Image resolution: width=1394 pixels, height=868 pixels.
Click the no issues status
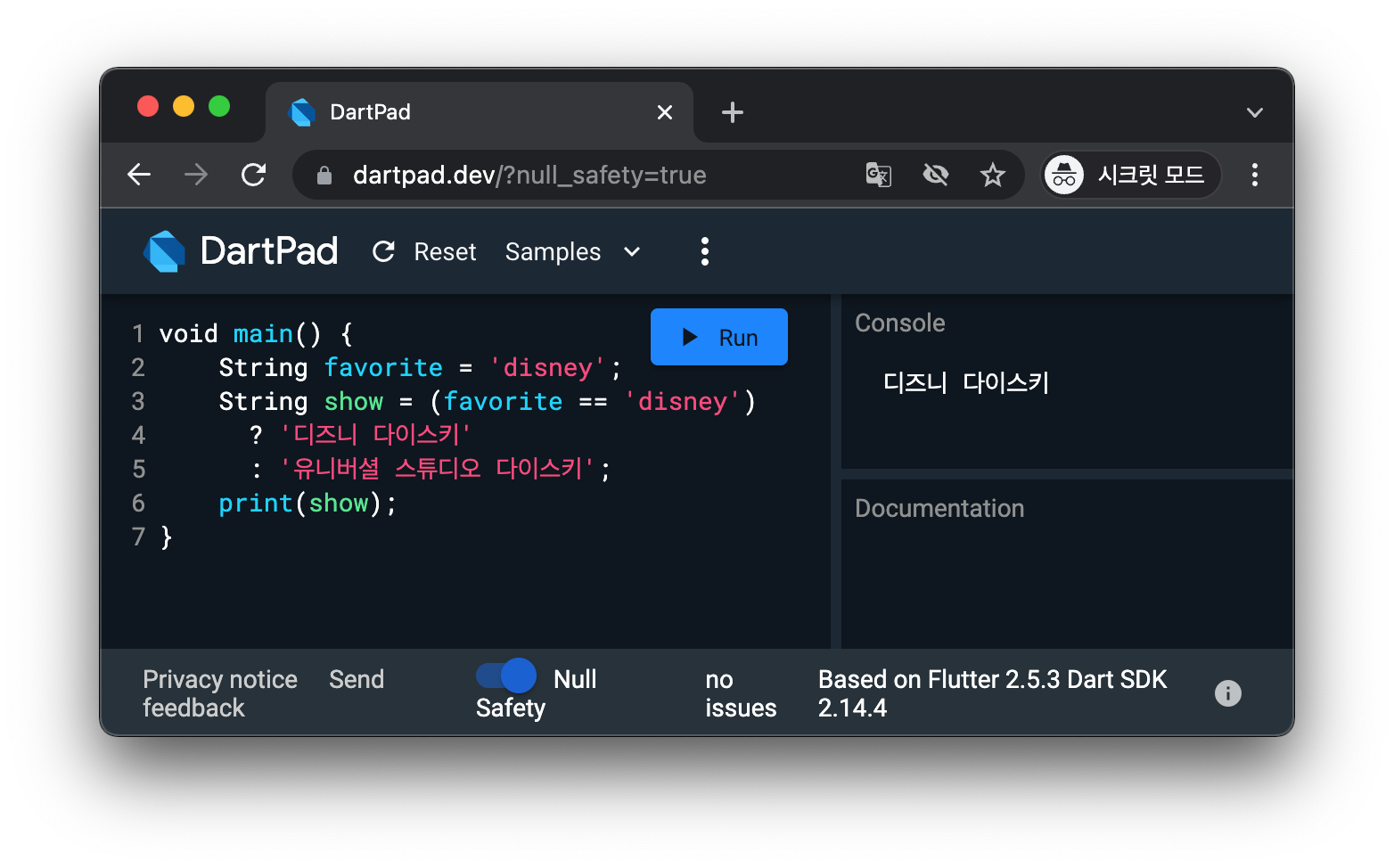click(741, 693)
